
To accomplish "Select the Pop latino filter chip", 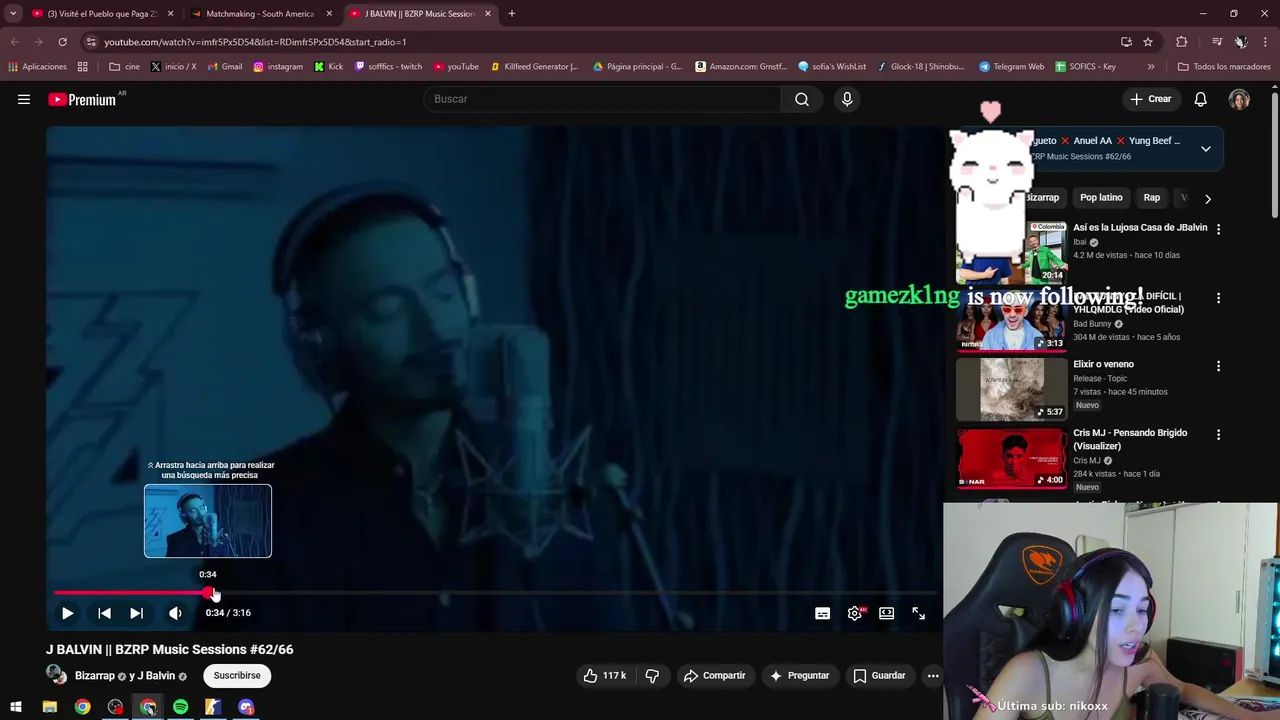I will [x=1101, y=198].
